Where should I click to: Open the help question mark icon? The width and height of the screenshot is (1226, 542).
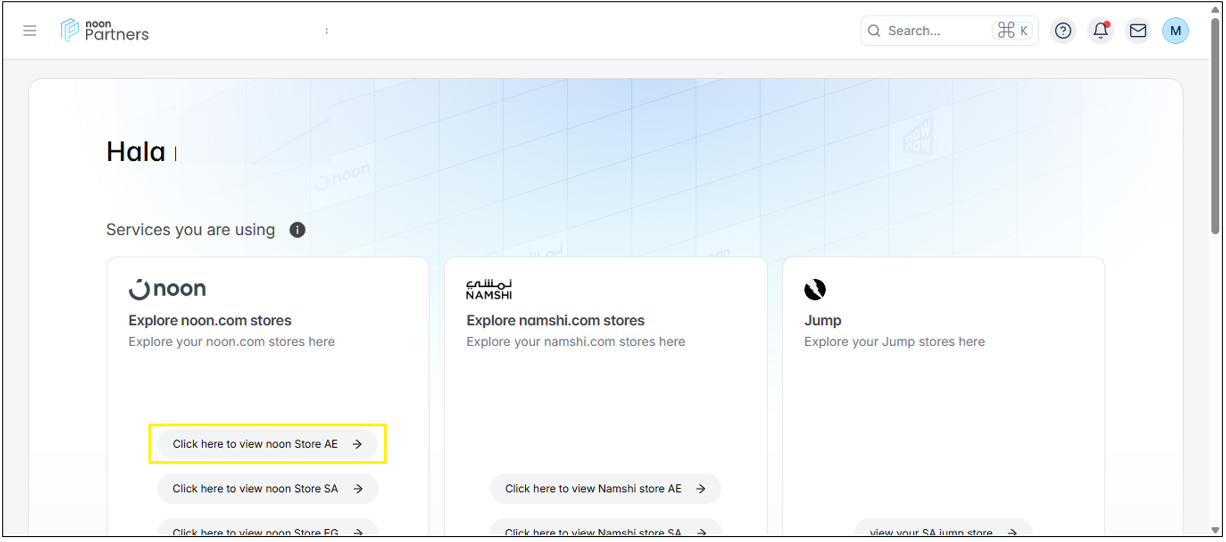pos(1063,31)
